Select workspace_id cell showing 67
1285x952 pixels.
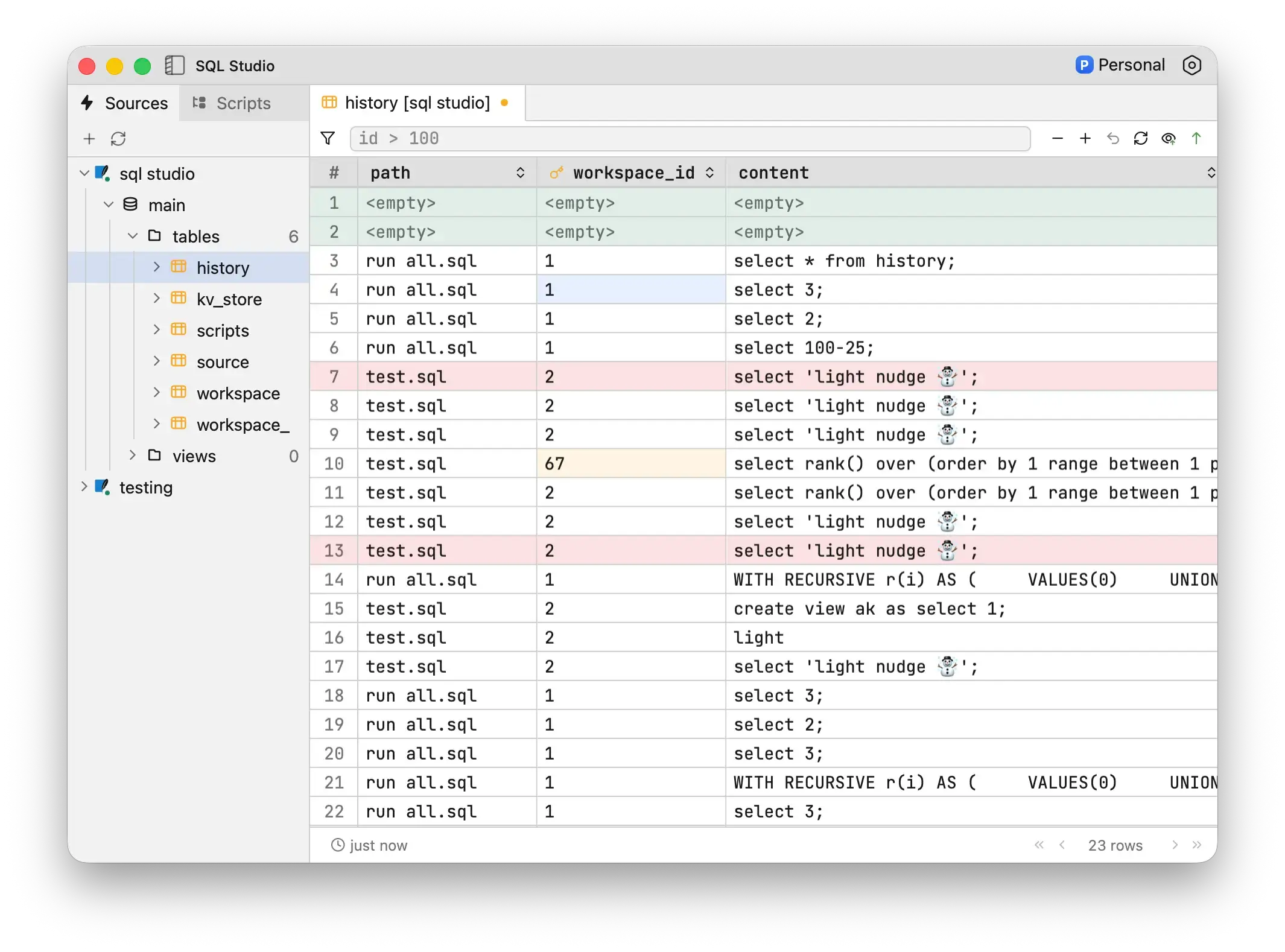point(630,463)
